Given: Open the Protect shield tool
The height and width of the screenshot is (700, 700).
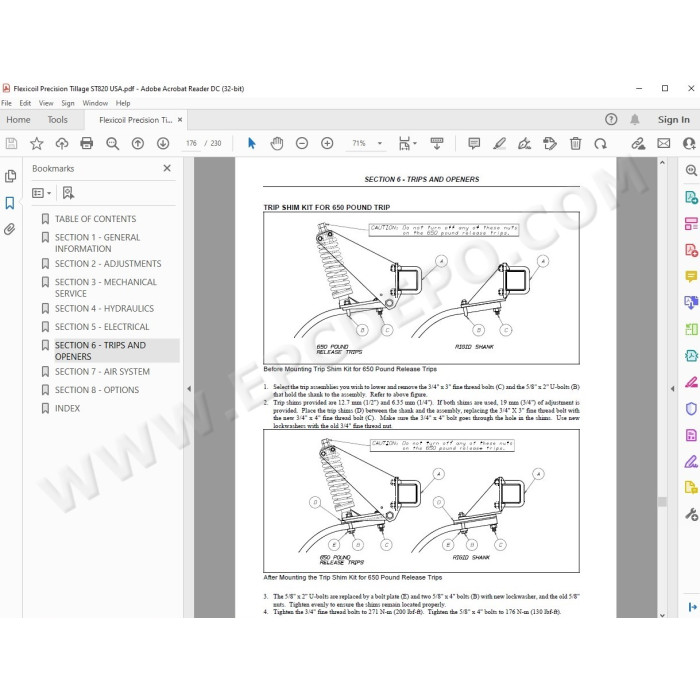Looking at the screenshot, I should (691, 408).
